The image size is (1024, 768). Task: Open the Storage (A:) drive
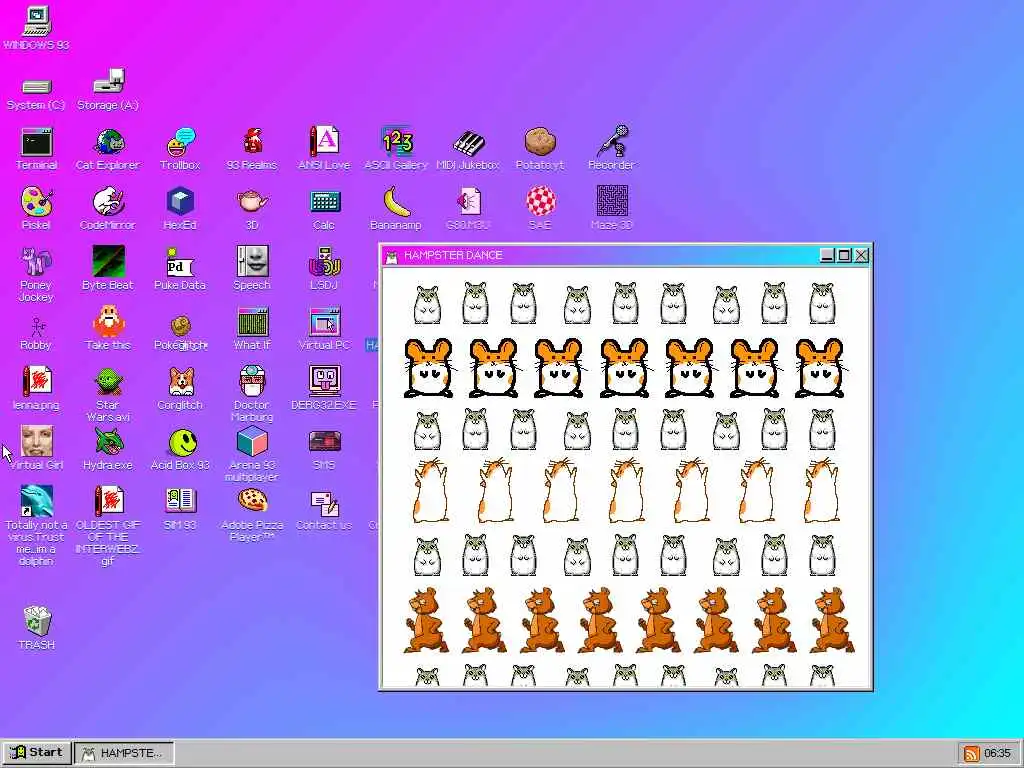(108, 82)
